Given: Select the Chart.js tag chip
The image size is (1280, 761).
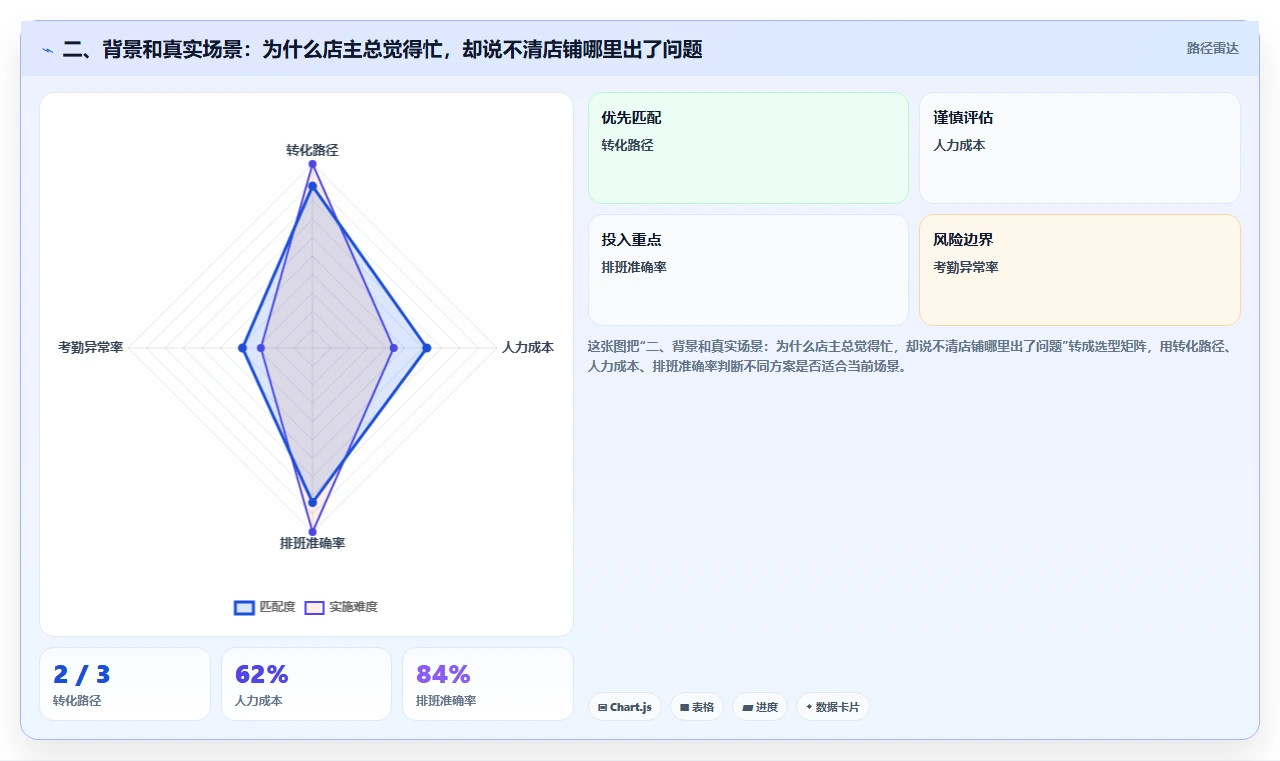Looking at the screenshot, I should (625, 707).
